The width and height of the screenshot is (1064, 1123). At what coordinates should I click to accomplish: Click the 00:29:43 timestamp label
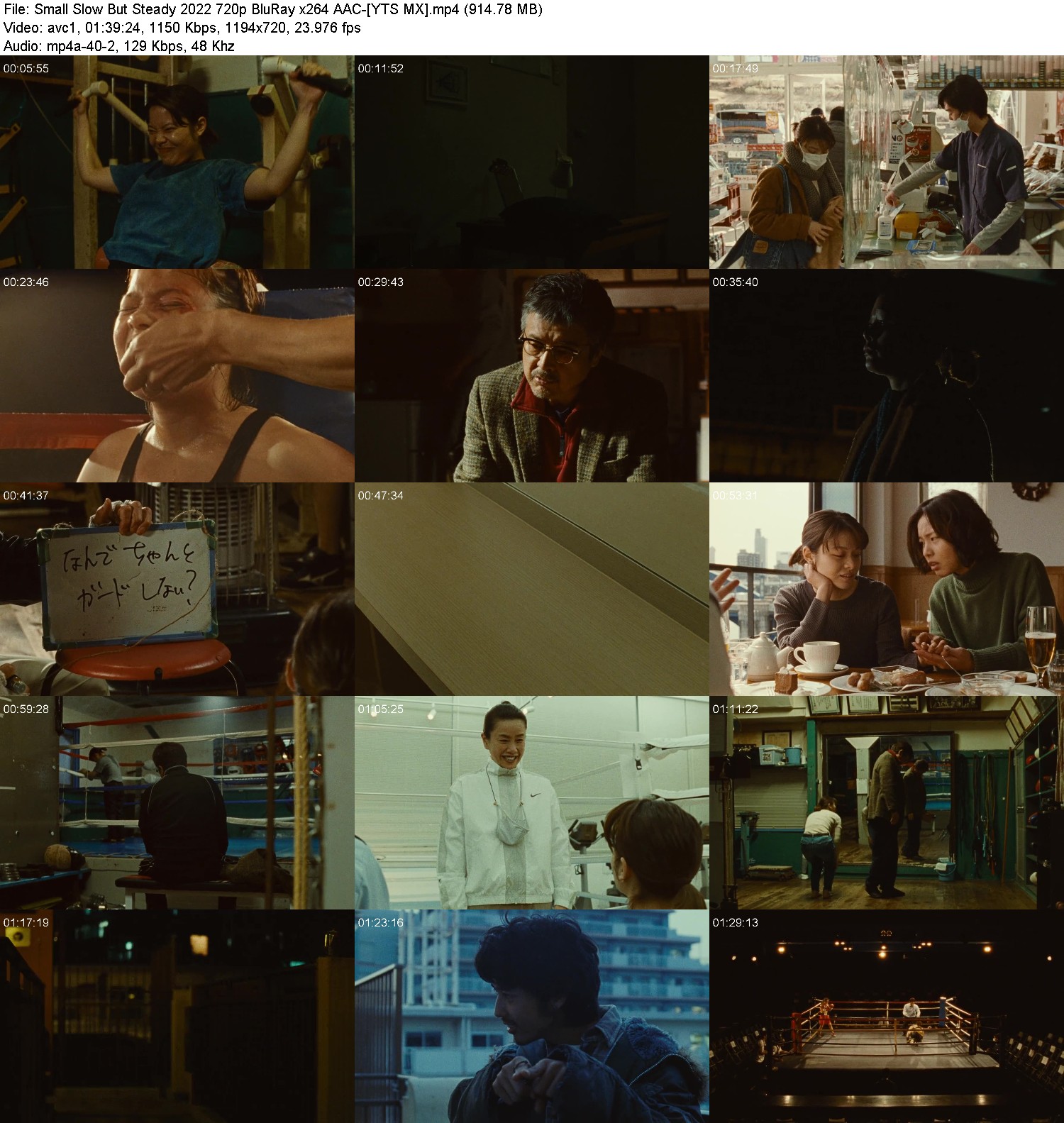pyautogui.click(x=381, y=282)
